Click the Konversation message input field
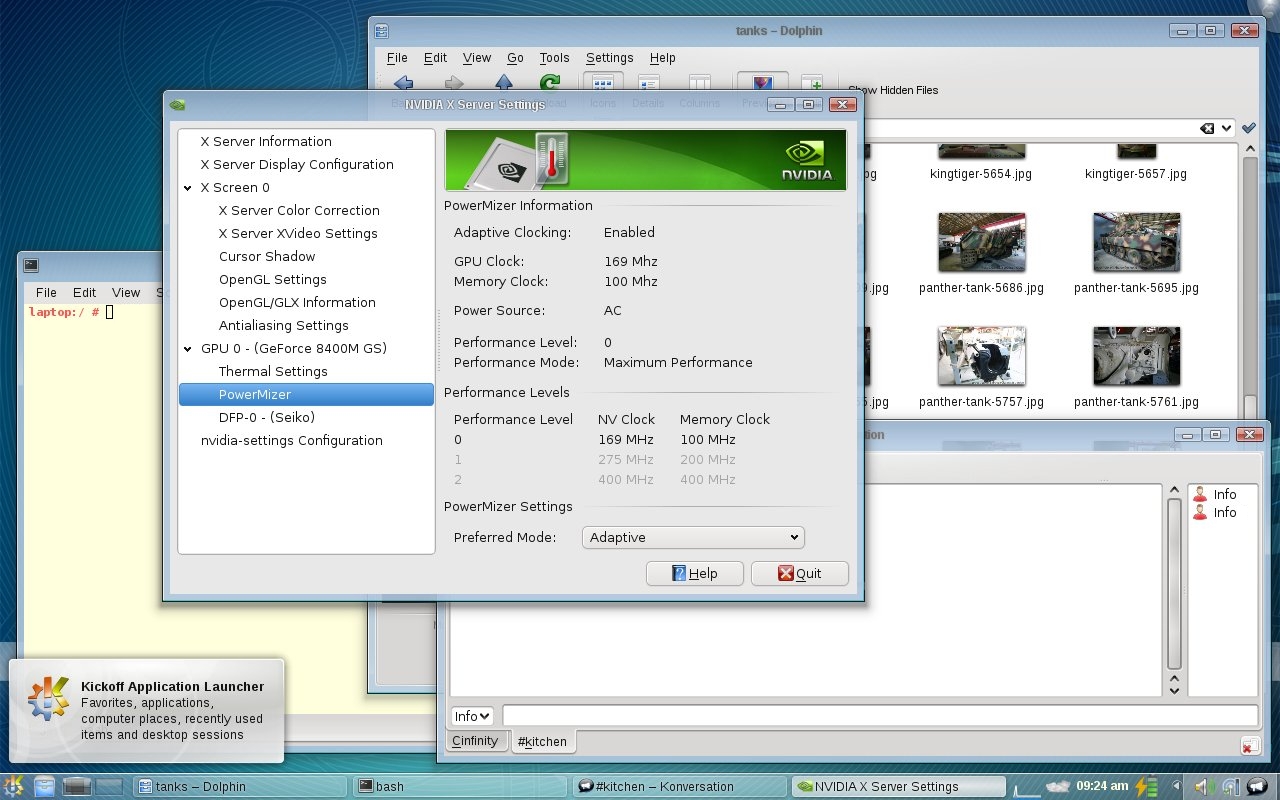1280x800 pixels. click(880, 716)
